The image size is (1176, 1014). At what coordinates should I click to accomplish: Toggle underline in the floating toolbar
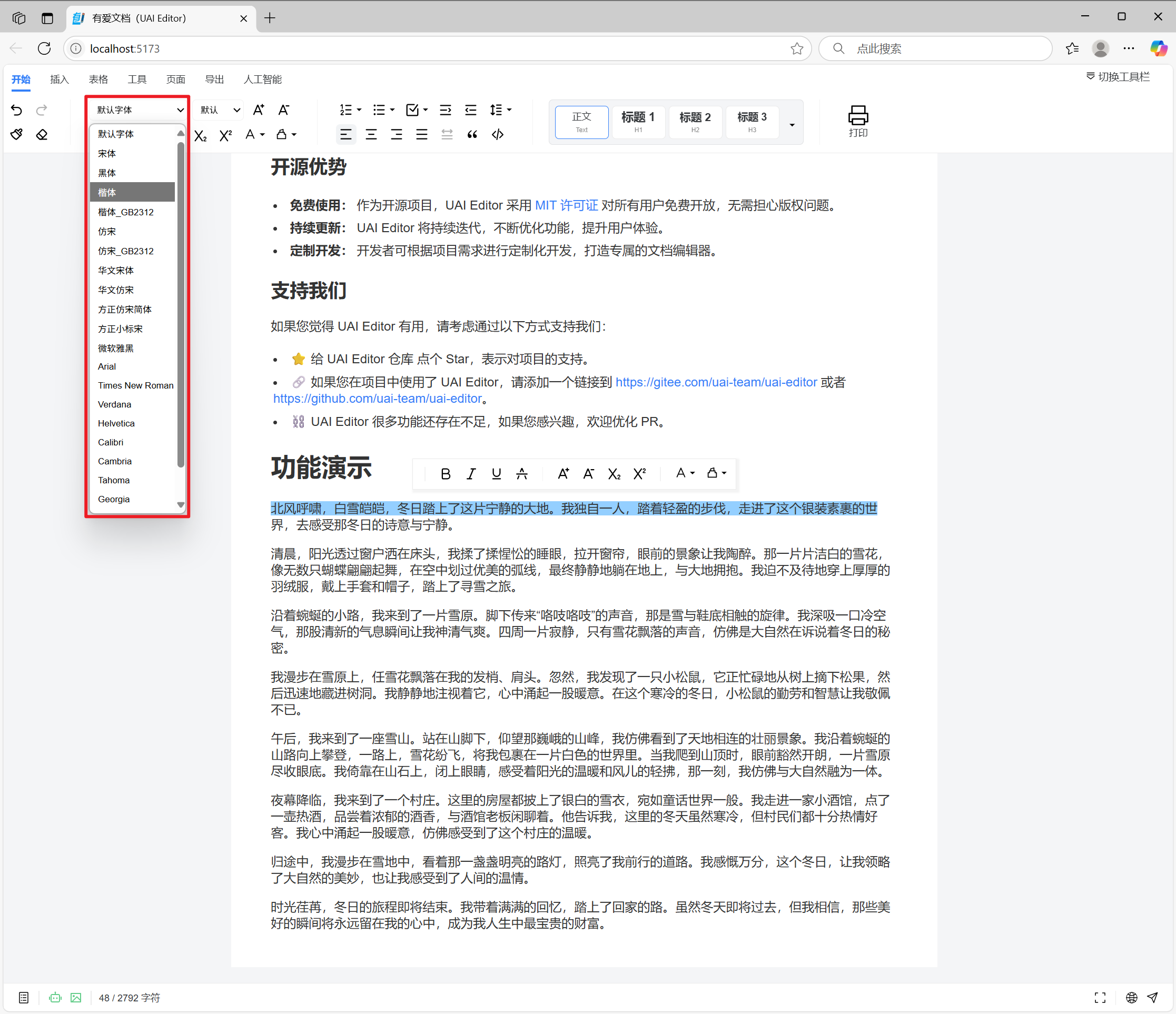pos(497,474)
